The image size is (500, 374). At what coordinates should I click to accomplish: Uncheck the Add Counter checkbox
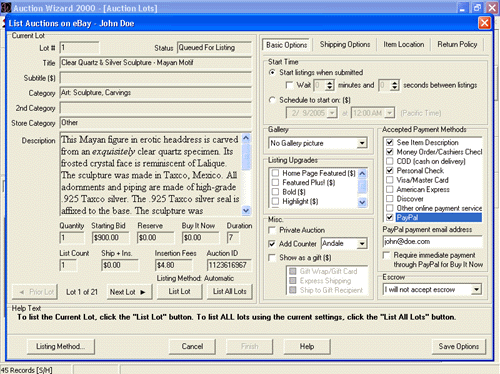click(272, 244)
